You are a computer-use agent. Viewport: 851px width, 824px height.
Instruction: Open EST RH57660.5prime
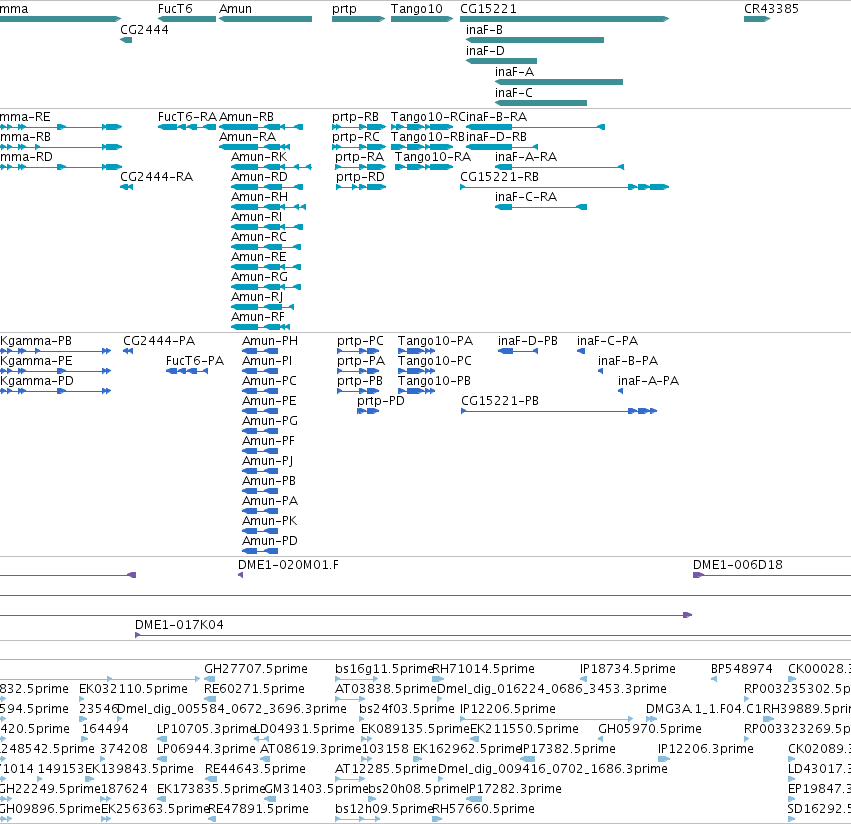[437, 819]
